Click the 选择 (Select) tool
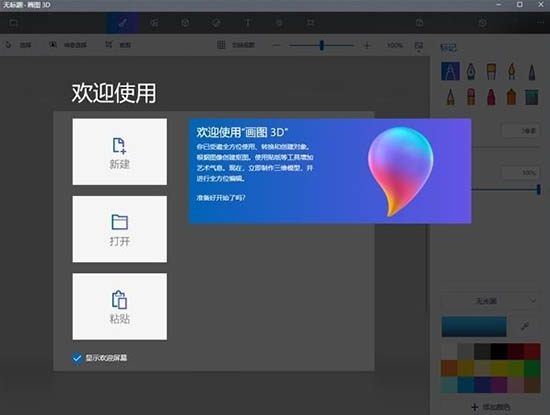 click(x=18, y=45)
